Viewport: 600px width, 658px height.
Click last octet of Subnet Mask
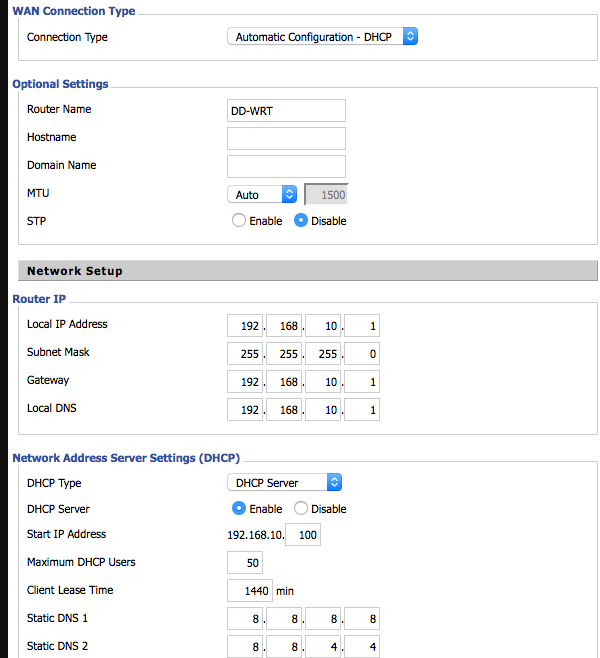pos(361,354)
